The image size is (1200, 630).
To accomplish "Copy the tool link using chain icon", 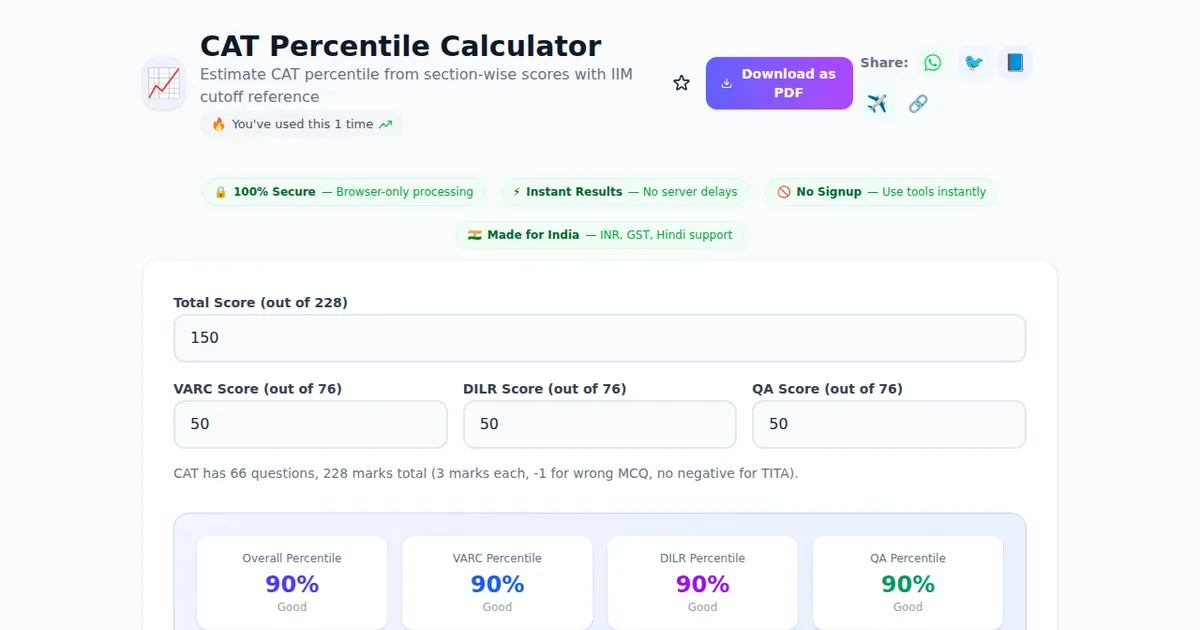I will tap(918, 103).
